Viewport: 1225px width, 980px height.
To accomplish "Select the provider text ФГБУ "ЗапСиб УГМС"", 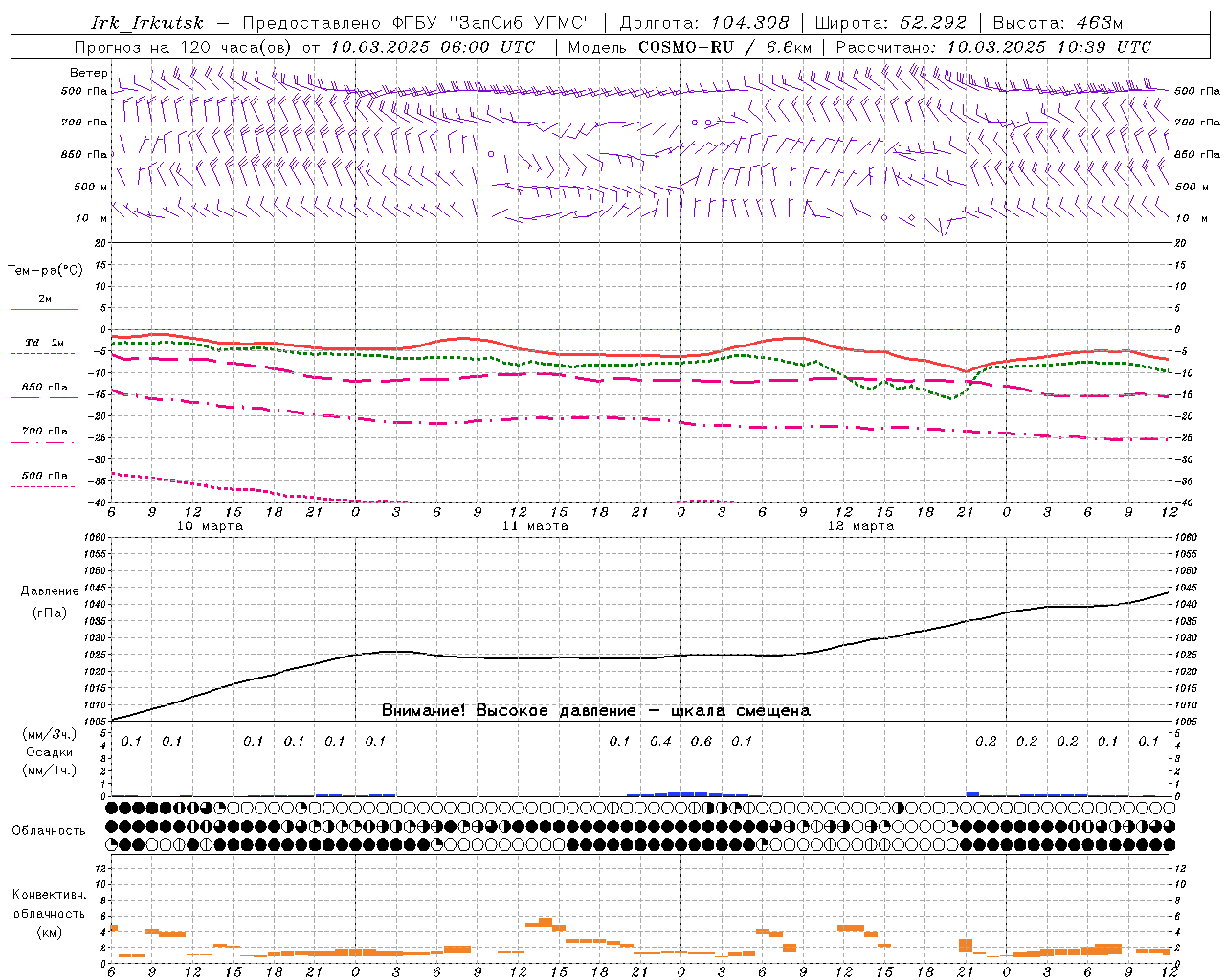I will 493,23.
